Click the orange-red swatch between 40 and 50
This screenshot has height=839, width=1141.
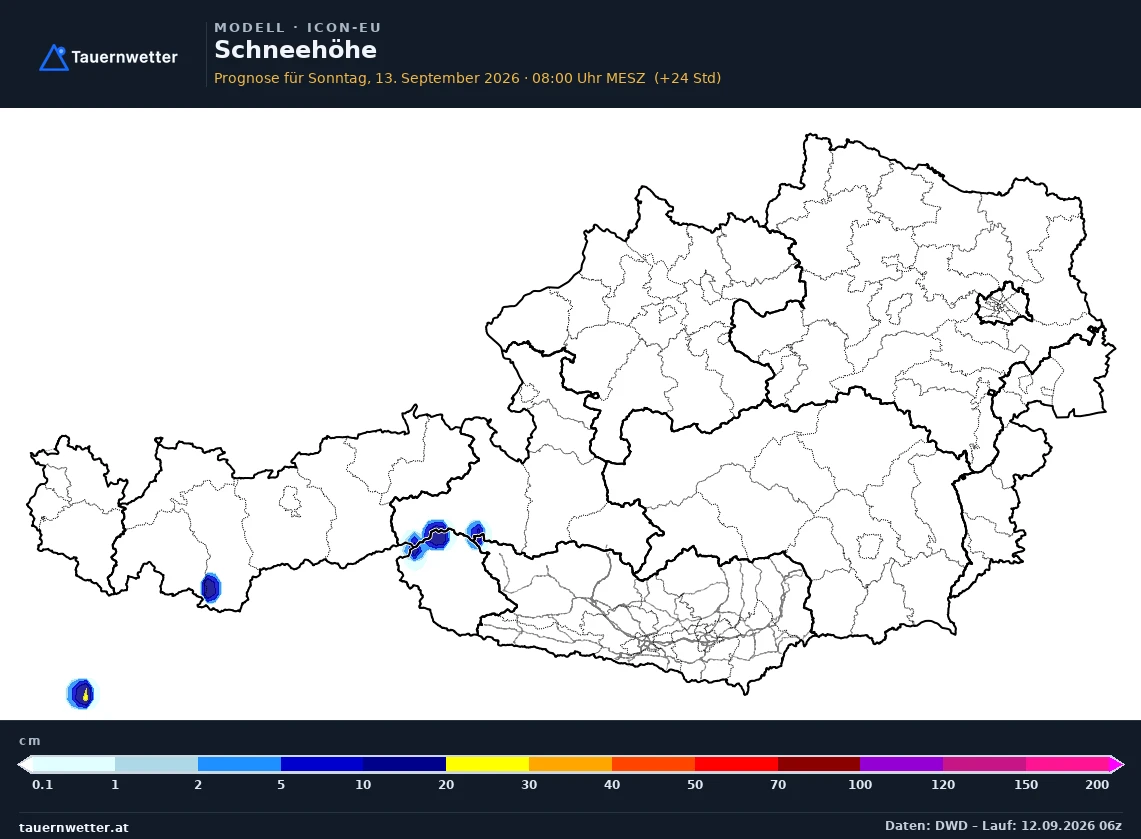[x=653, y=764]
